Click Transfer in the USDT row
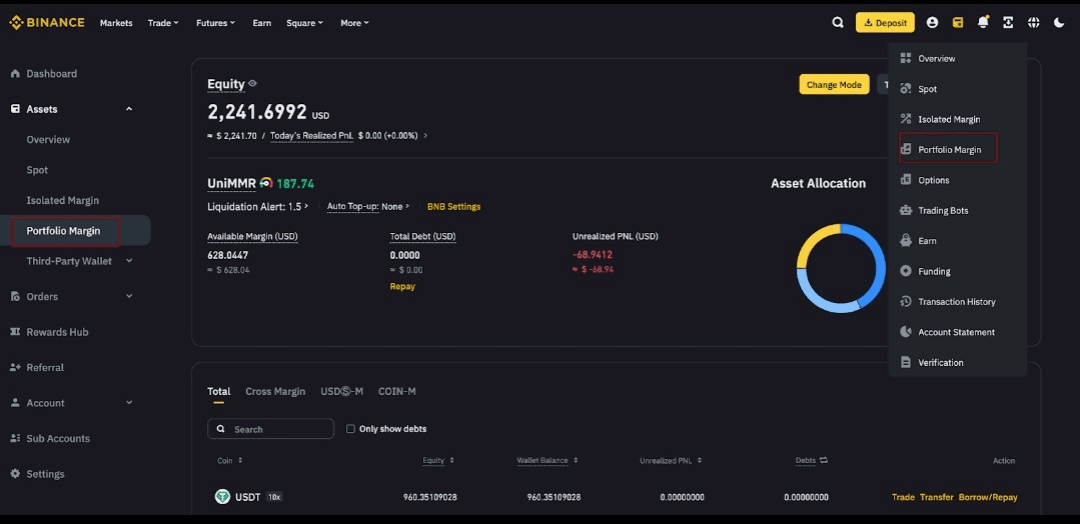This screenshot has height=524, width=1080. [937, 497]
